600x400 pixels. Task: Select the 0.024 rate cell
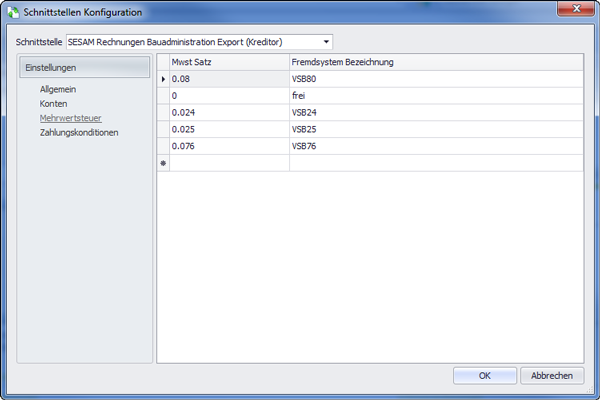(229, 113)
